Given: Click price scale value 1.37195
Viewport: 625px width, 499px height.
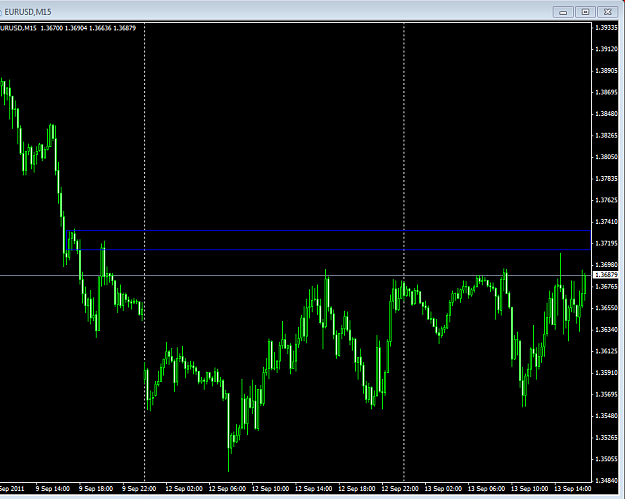Looking at the screenshot, I should coord(606,243).
